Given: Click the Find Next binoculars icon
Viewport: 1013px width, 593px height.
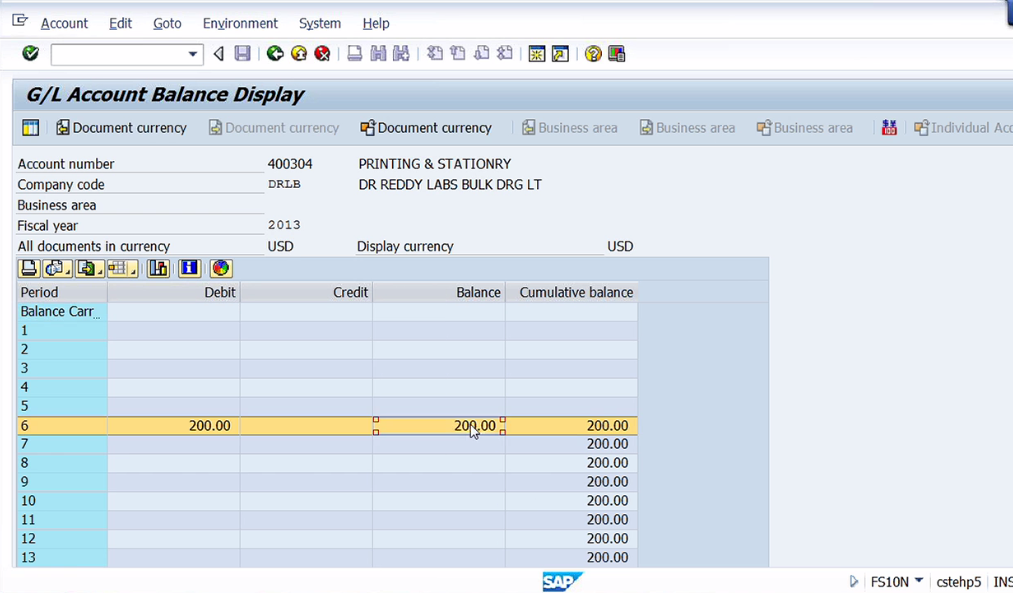Looking at the screenshot, I should pyautogui.click(x=401, y=54).
